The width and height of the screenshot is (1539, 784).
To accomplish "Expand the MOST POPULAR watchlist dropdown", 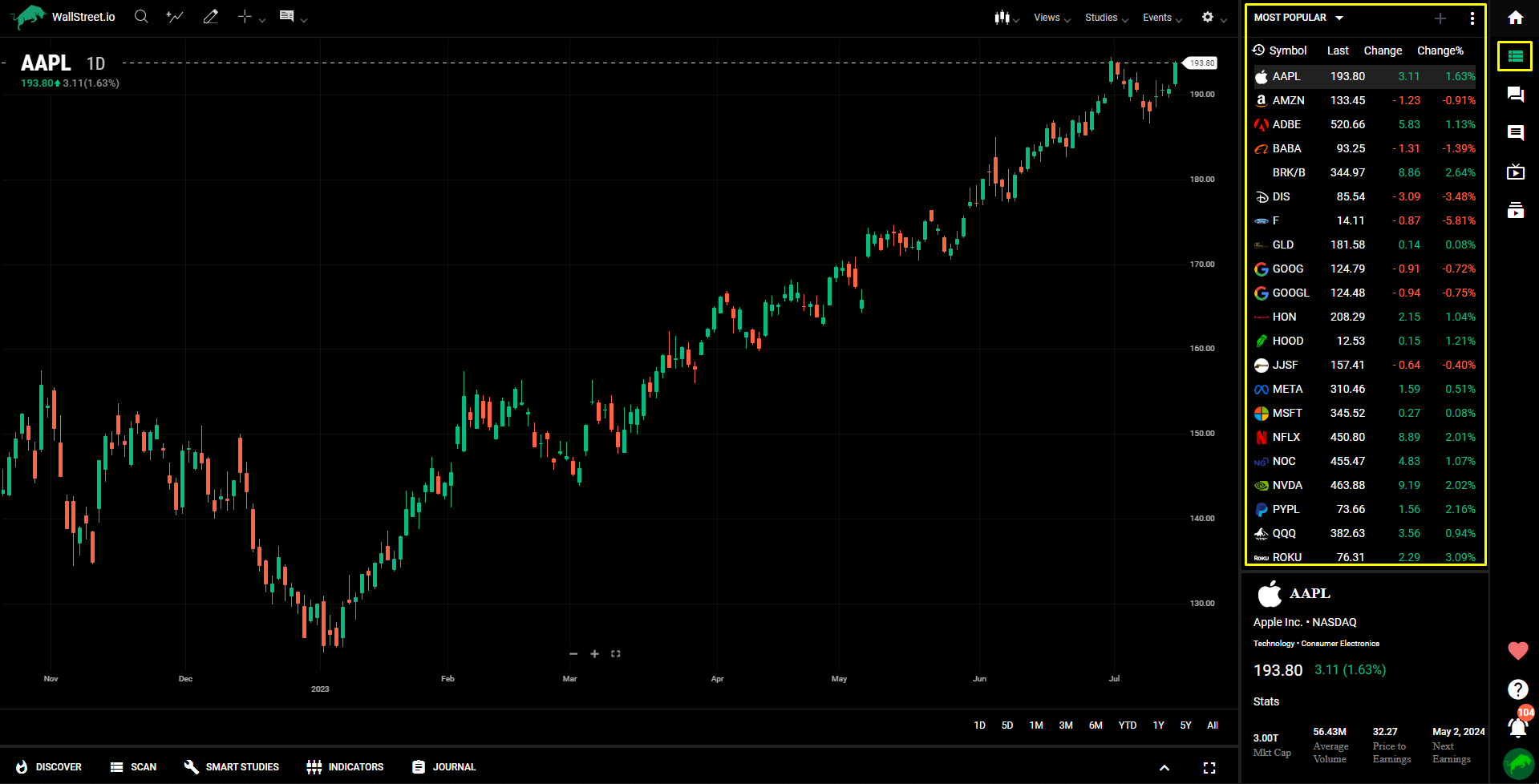I will [x=1298, y=18].
